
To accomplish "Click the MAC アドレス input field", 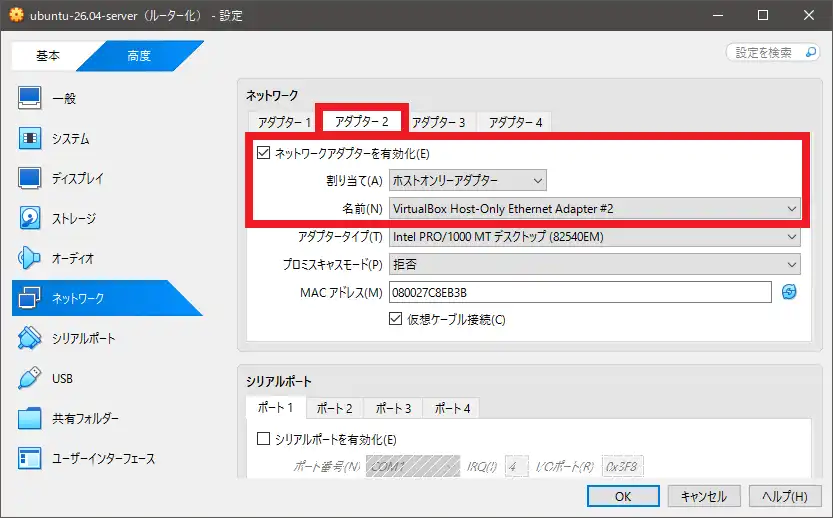I will click(580, 292).
